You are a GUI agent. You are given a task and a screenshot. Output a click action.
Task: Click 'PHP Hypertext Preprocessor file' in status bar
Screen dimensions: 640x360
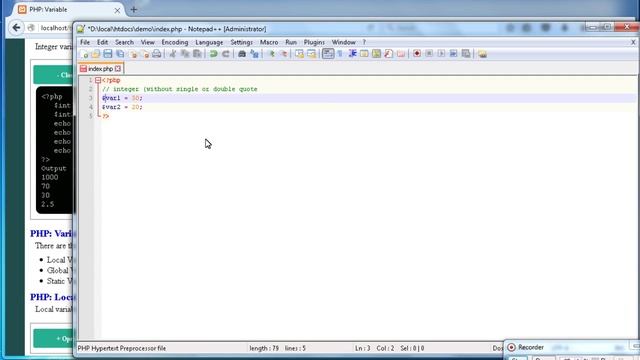122,348
